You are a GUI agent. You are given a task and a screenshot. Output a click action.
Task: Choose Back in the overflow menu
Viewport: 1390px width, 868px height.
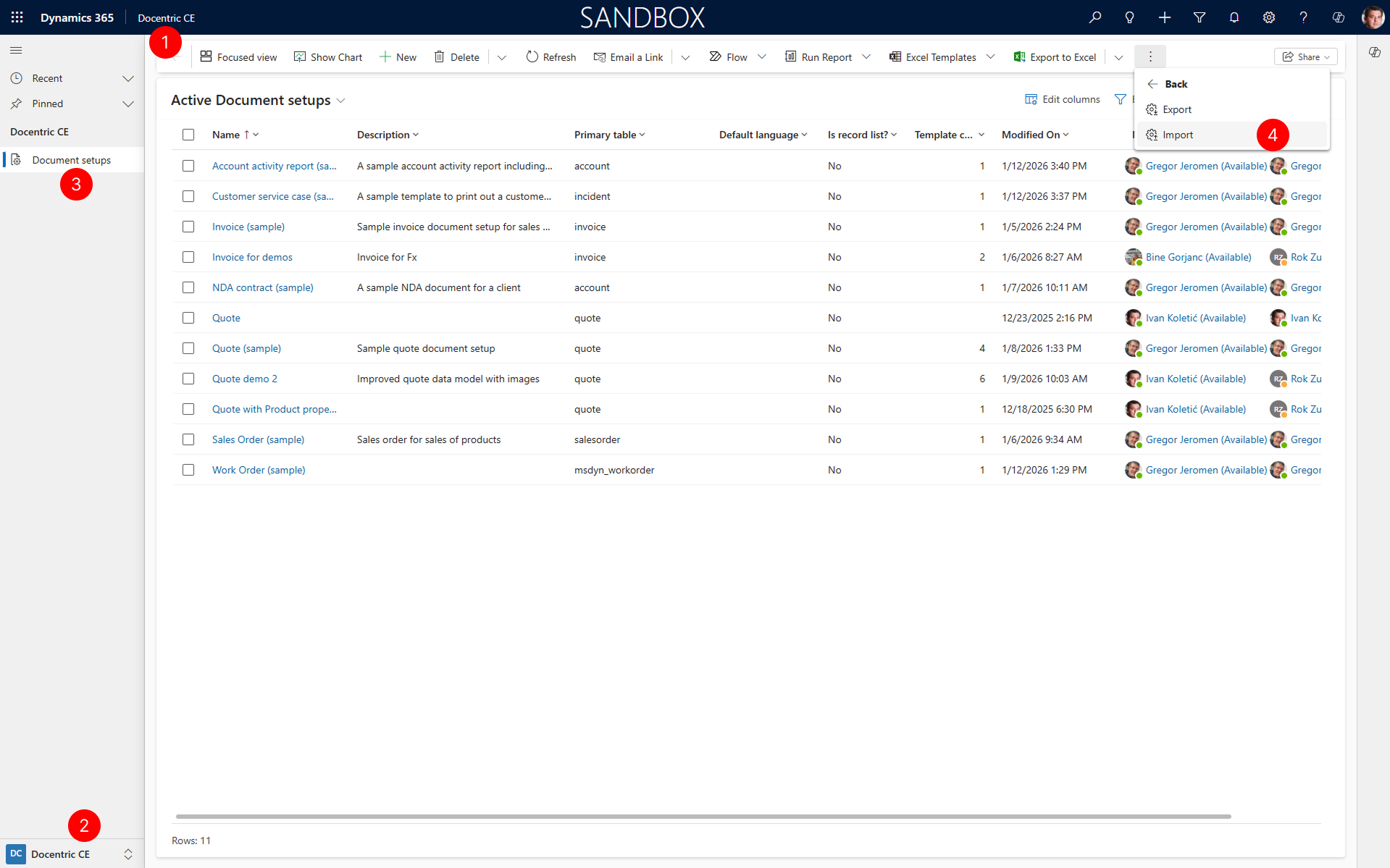coord(1232,84)
